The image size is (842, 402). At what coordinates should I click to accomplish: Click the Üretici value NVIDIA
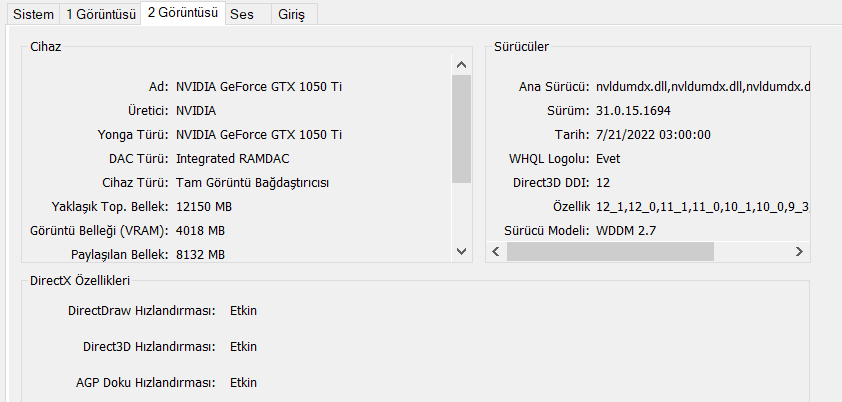tap(196, 110)
